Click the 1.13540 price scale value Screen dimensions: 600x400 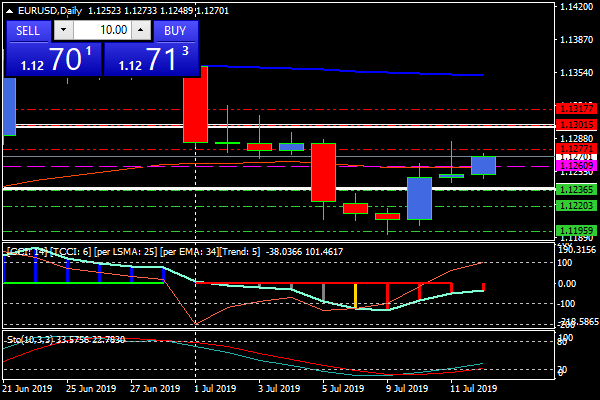click(577, 73)
